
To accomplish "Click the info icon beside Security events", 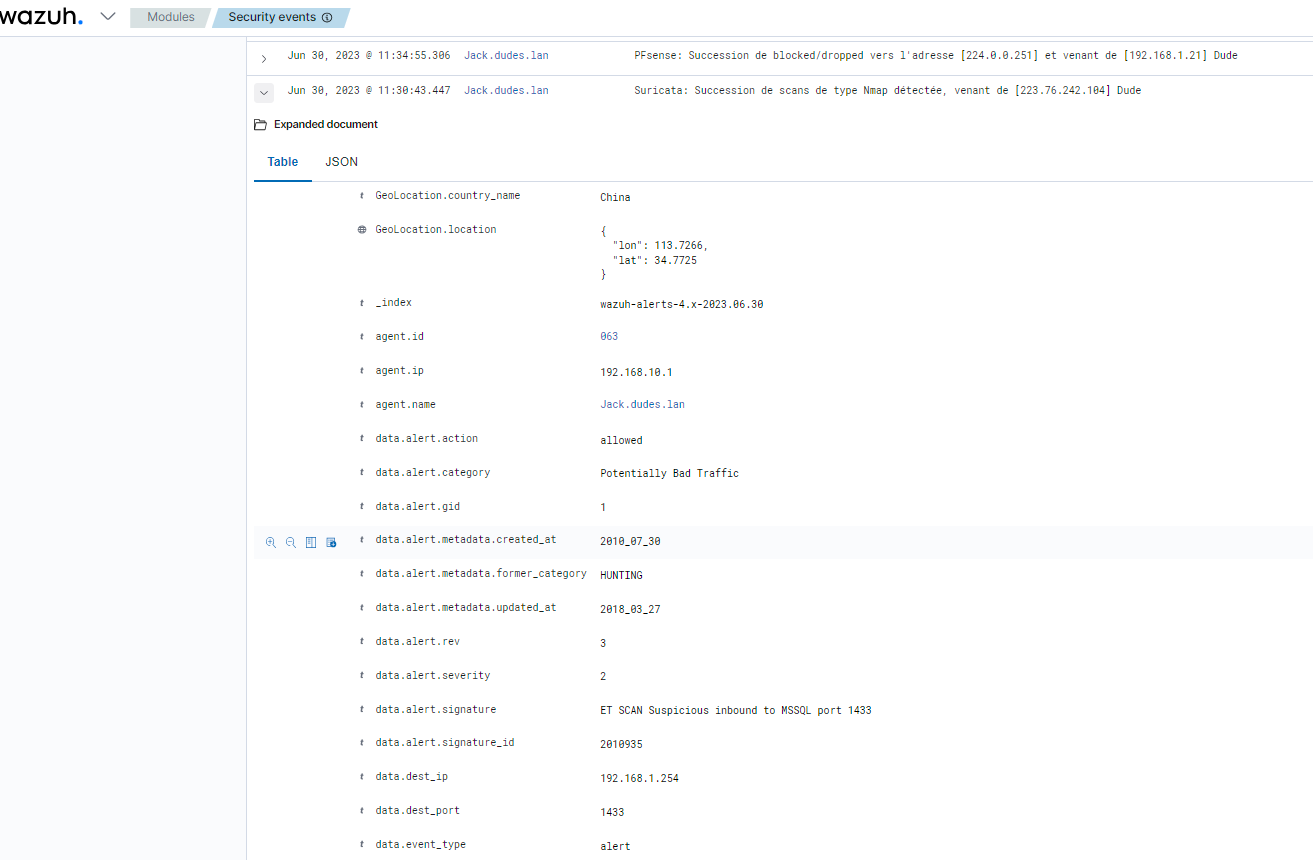I will (327, 18).
